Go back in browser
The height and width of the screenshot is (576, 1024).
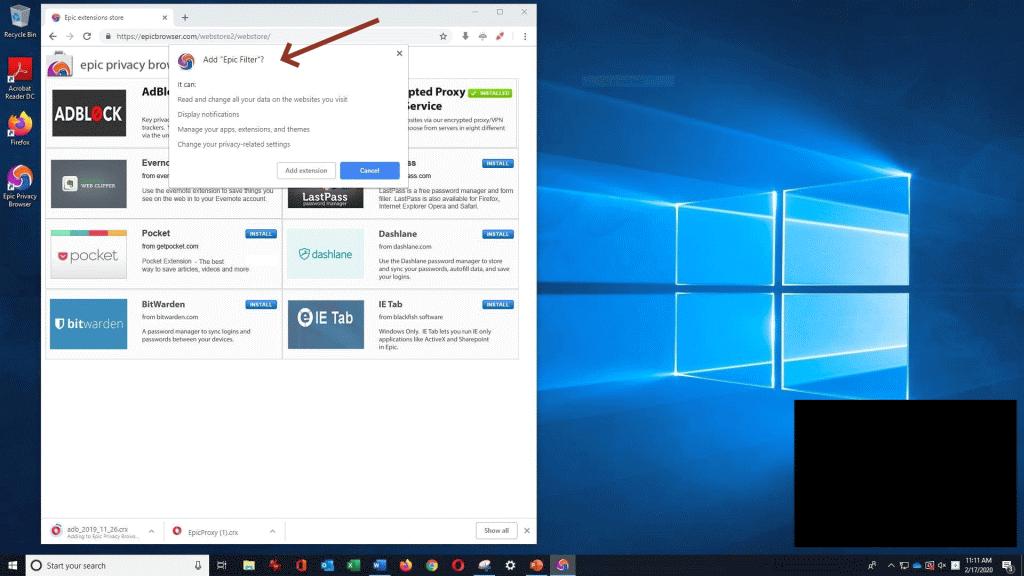[53, 37]
